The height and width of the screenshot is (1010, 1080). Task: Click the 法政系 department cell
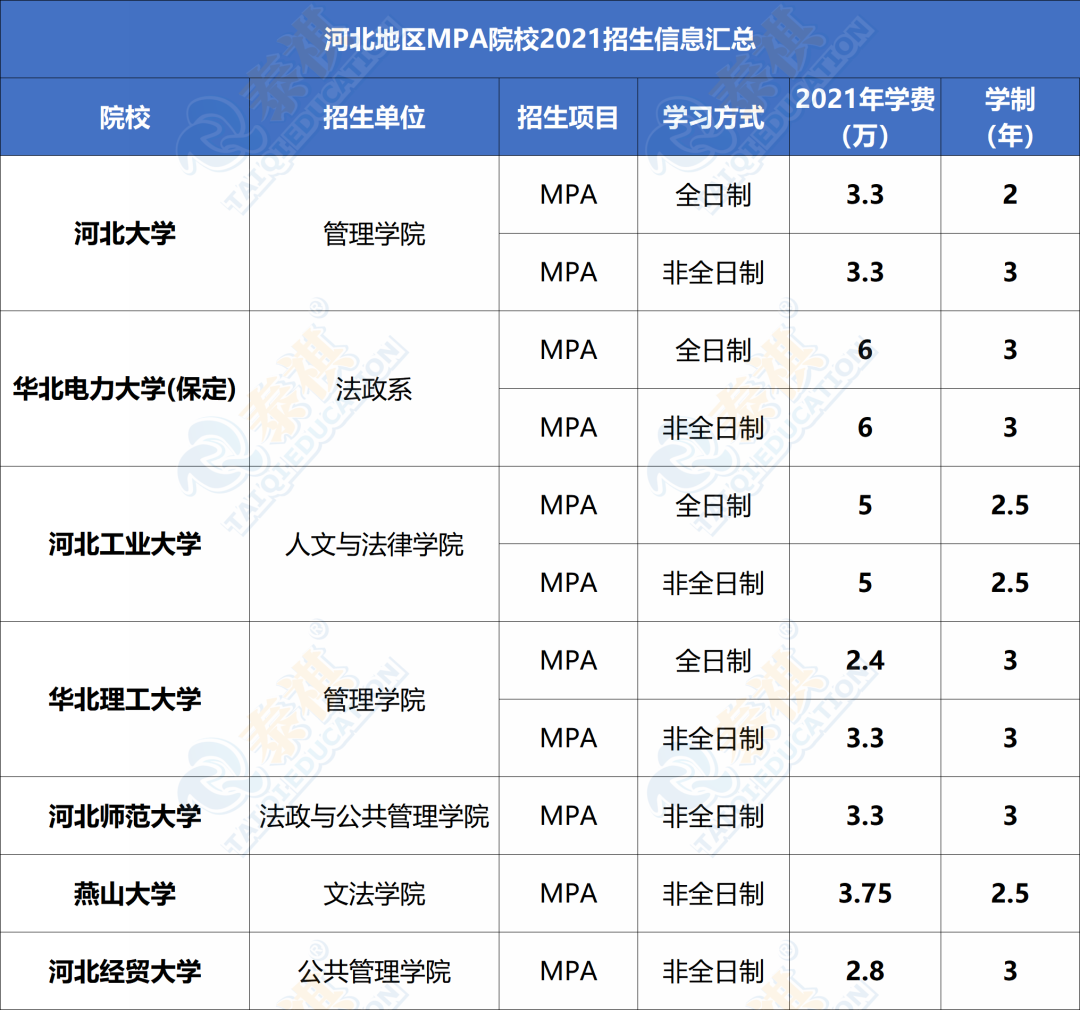pyautogui.click(x=374, y=389)
